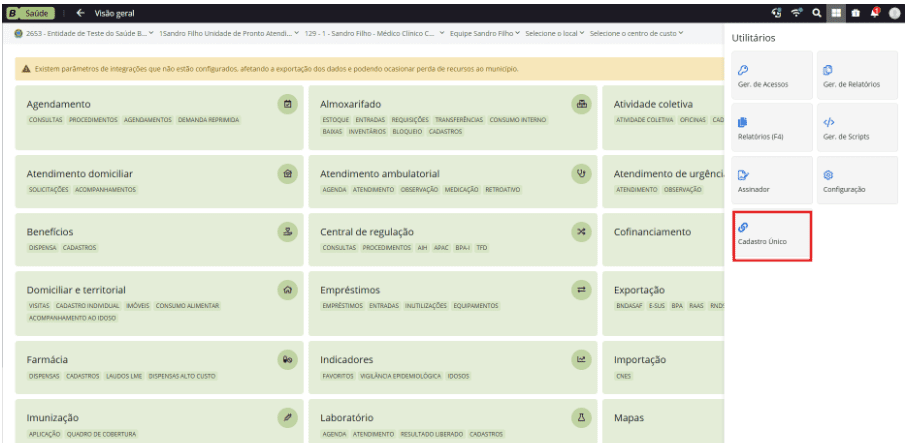This screenshot has height=446, width=907.
Task: Open the Configuração gear tile
Action: tap(857, 180)
